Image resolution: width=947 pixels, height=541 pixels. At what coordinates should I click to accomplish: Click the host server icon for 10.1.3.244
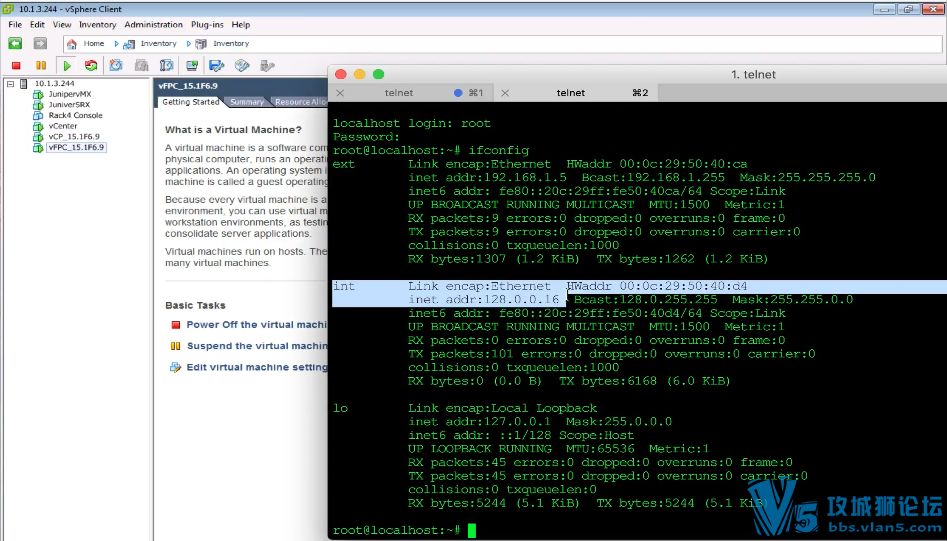click(24, 84)
